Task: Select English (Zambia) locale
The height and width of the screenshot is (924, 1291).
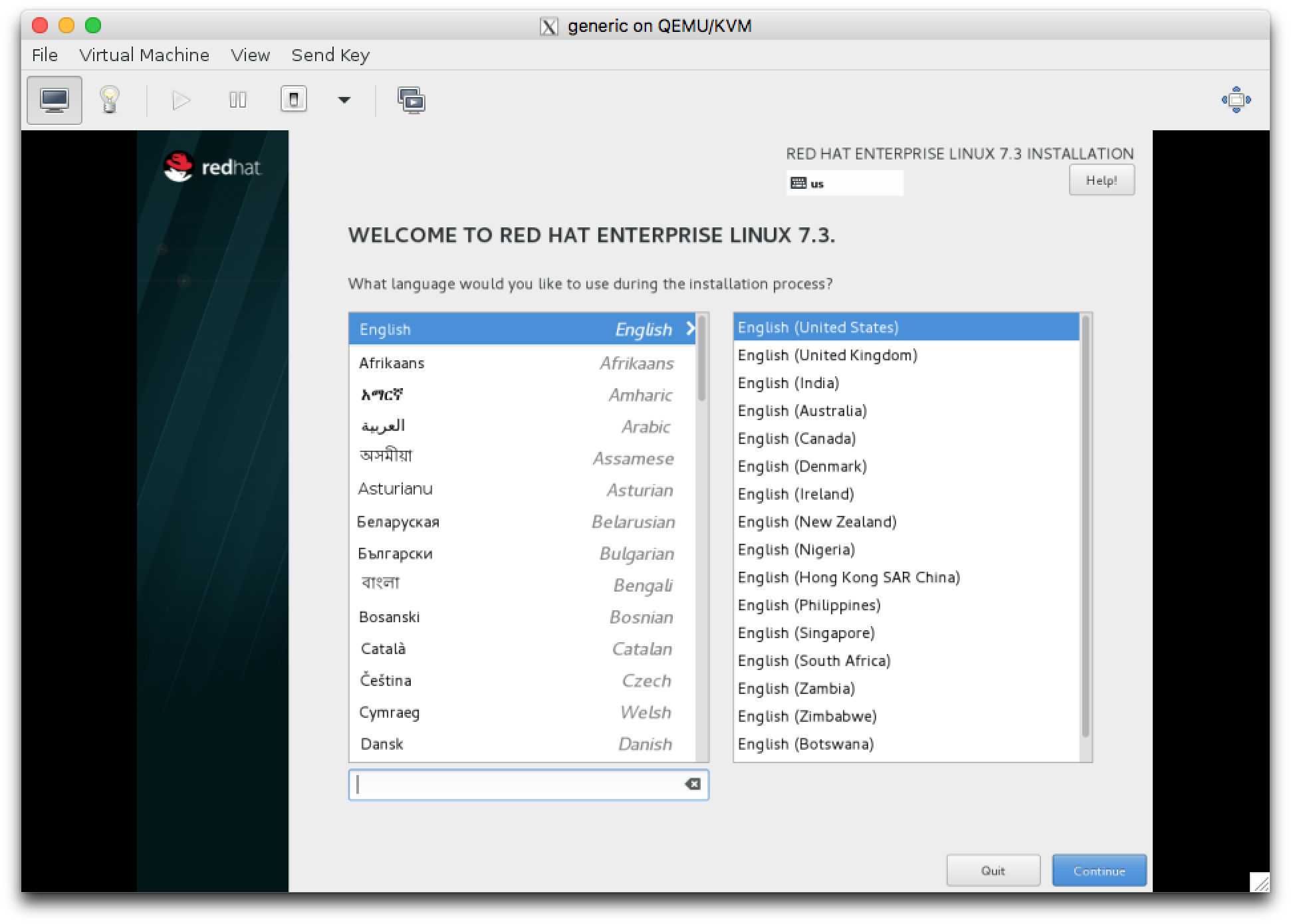Action: pyautogui.click(x=906, y=689)
